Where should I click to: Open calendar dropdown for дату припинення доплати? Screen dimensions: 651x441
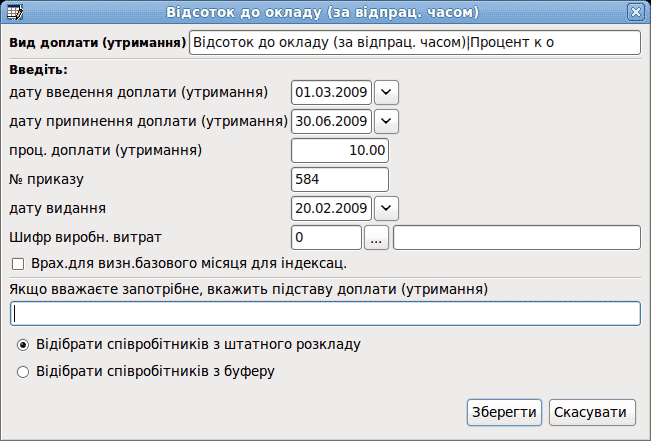coord(386,121)
